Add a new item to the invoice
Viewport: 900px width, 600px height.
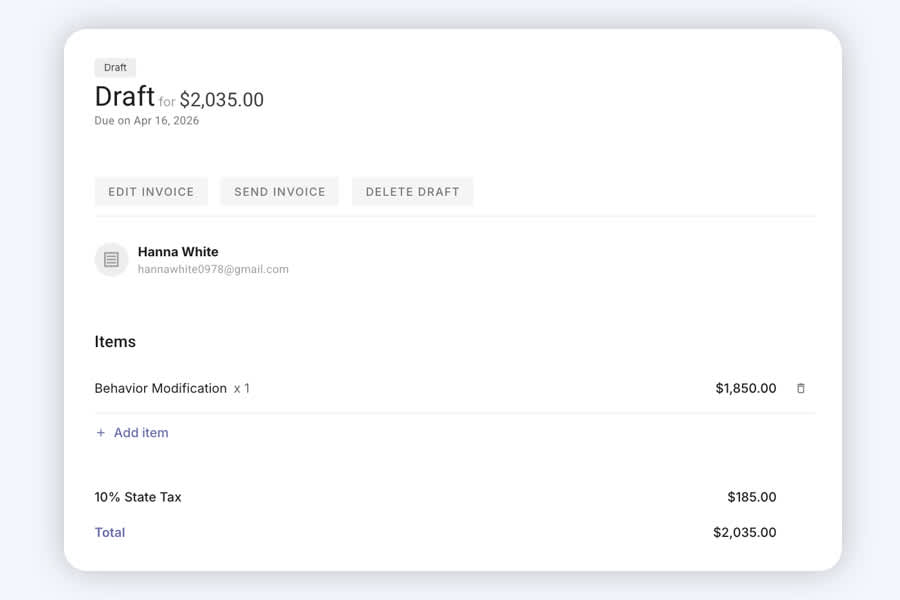click(x=132, y=433)
